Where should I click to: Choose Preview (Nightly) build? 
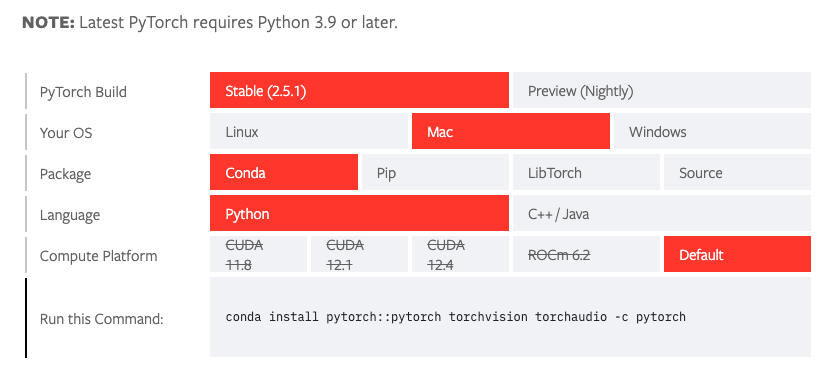click(x=662, y=90)
